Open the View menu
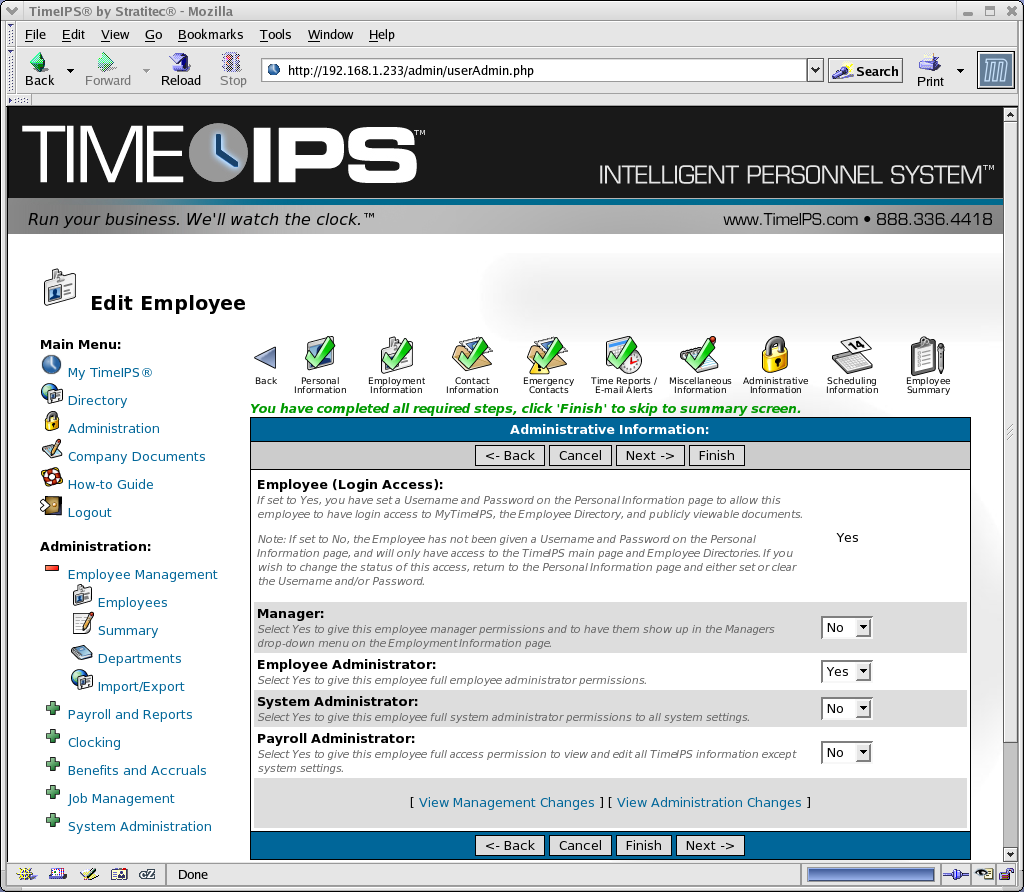1024x892 pixels. (115, 35)
